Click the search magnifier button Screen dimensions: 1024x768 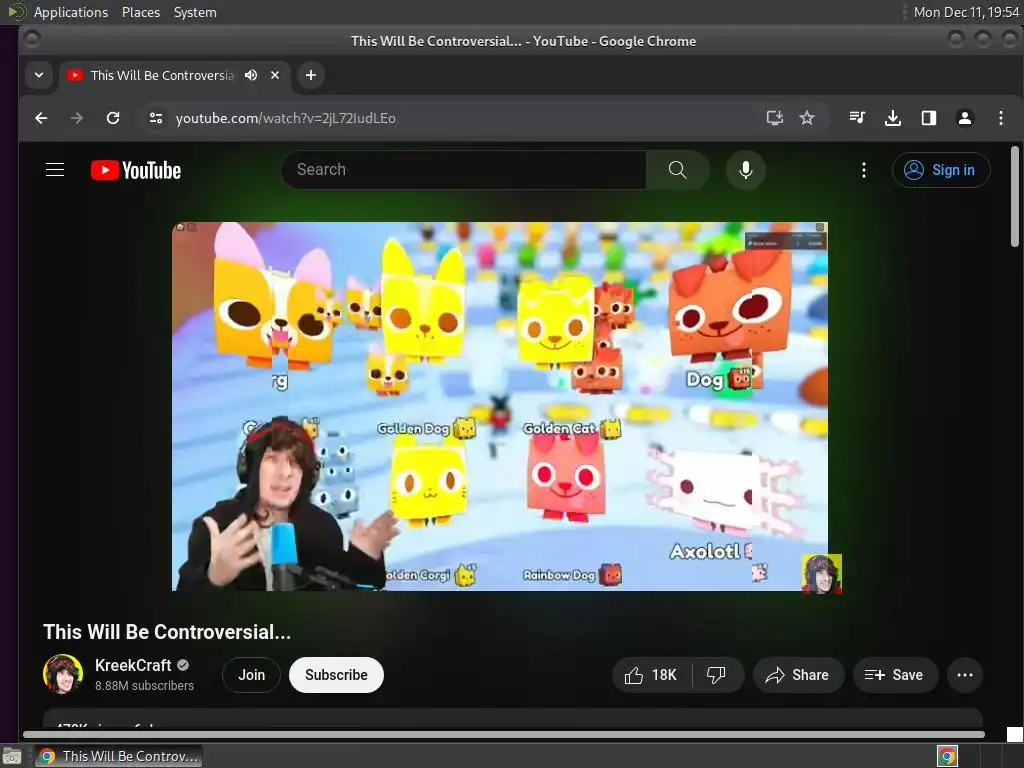(x=677, y=170)
